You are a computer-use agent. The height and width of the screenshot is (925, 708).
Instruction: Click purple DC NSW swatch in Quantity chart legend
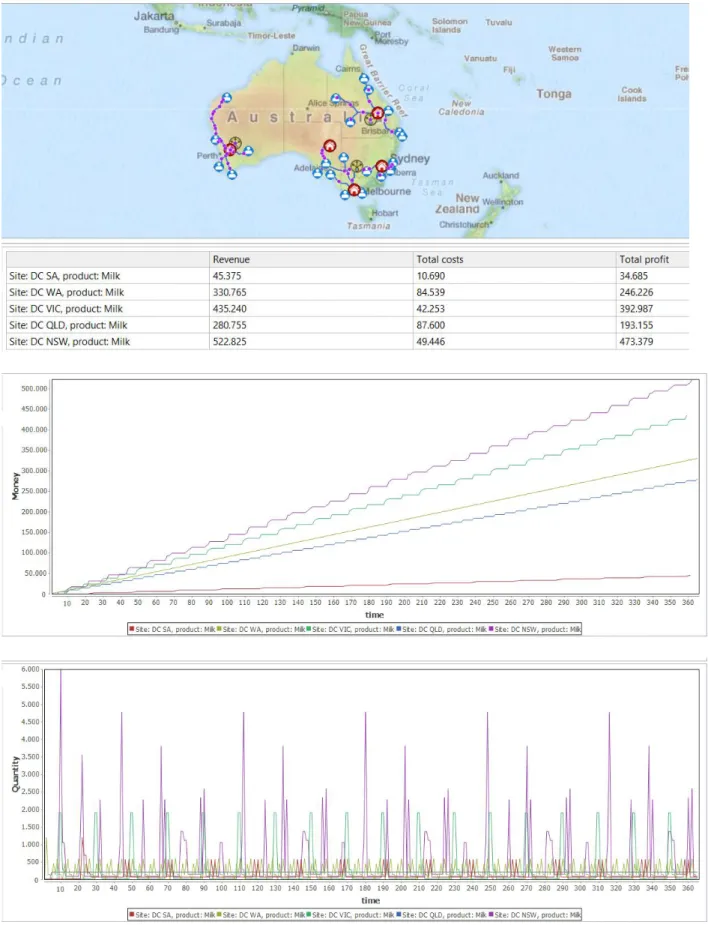491,915
